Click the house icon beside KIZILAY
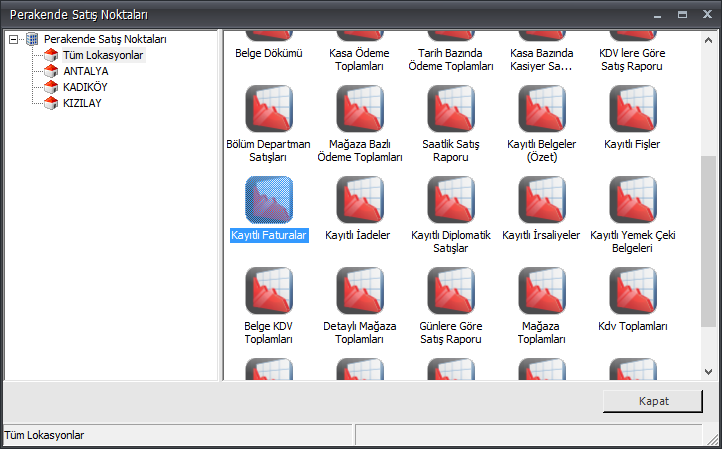This screenshot has width=722, height=449. [51, 103]
